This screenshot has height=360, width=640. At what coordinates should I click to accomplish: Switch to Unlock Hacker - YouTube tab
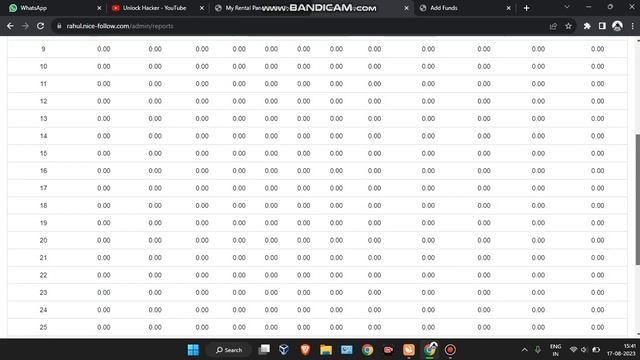click(157, 8)
